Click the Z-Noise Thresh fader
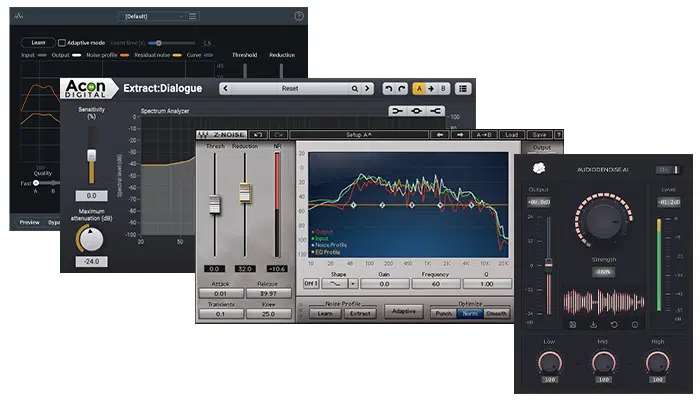The width and height of the screenshot is (700, 400). pos(215,204)
